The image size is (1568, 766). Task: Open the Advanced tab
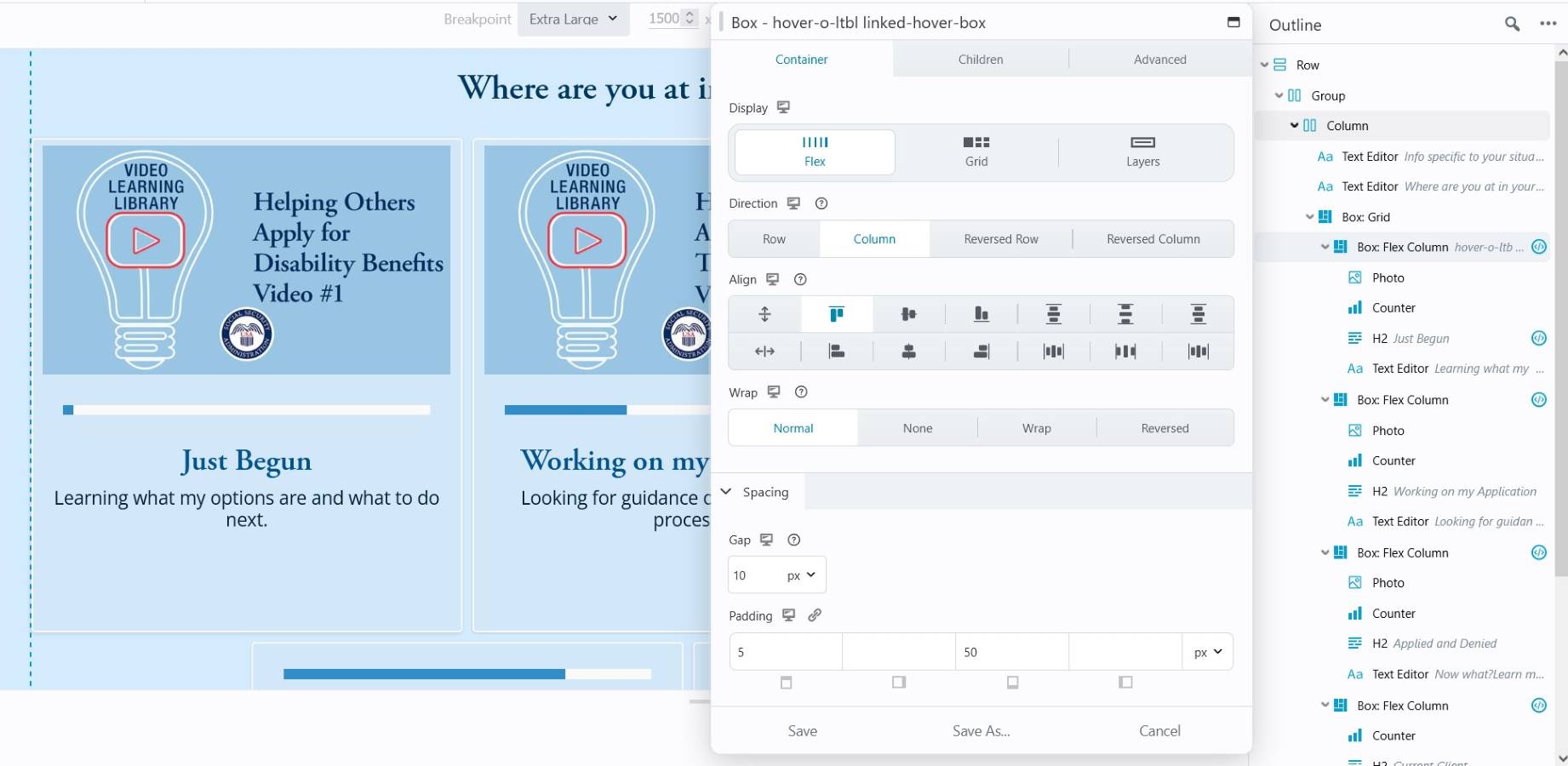(x=1159, y=60)
